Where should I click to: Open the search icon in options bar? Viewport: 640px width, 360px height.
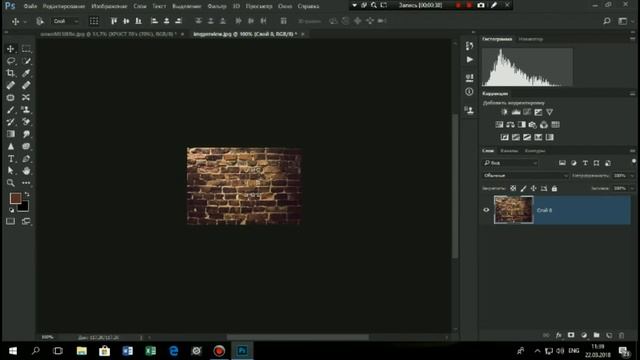pos(607,21)
